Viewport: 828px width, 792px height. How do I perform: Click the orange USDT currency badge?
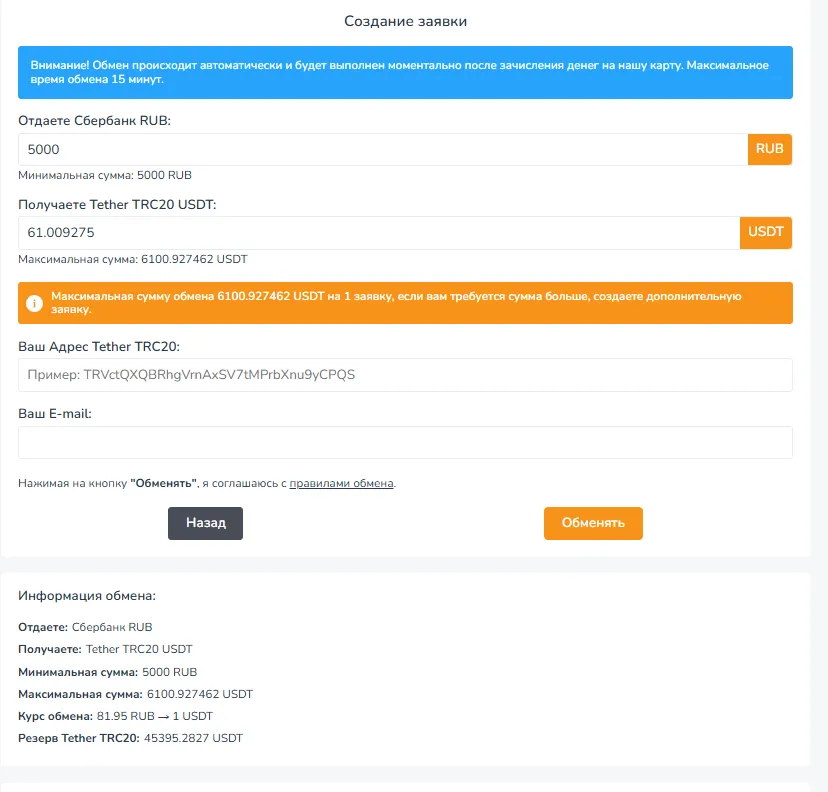coord(766,233)
